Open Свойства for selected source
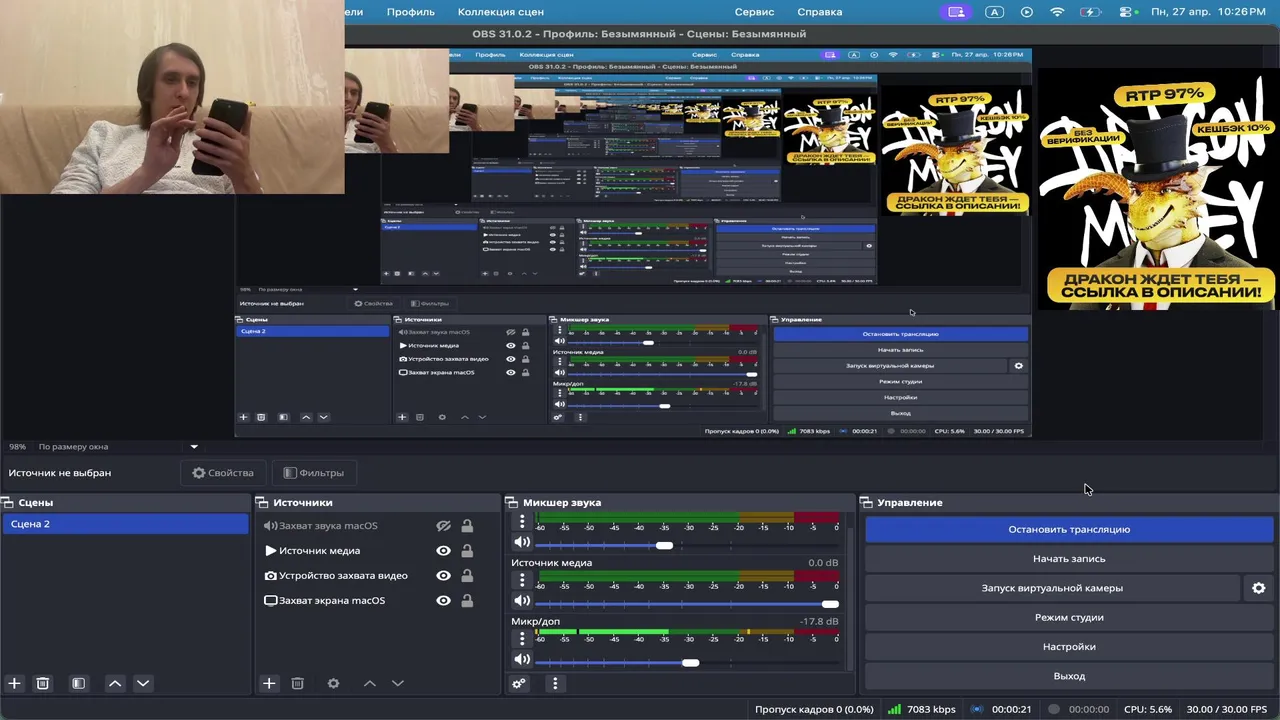Viewport: 1280px width, 720px height. point(223,473)
